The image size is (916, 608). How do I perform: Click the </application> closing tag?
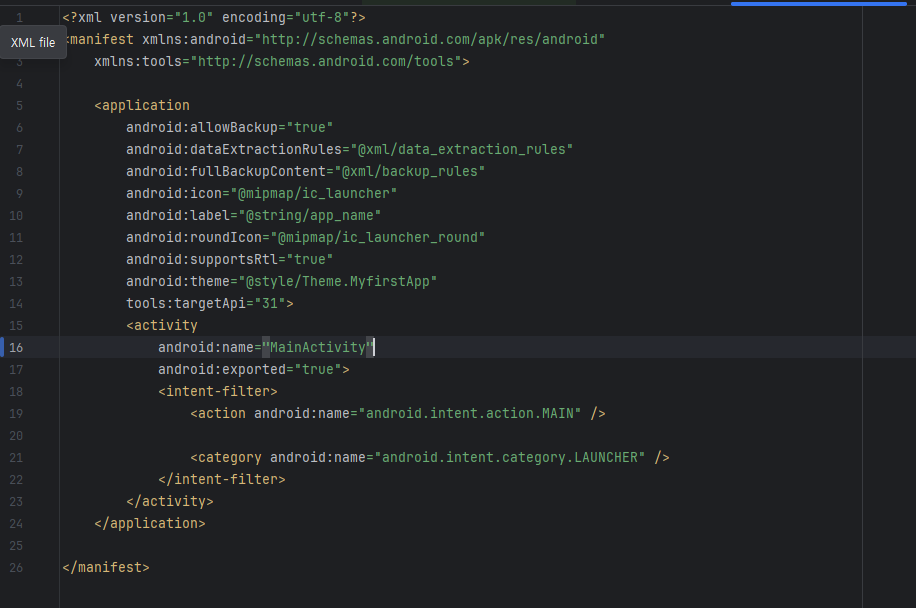(150, 523)
